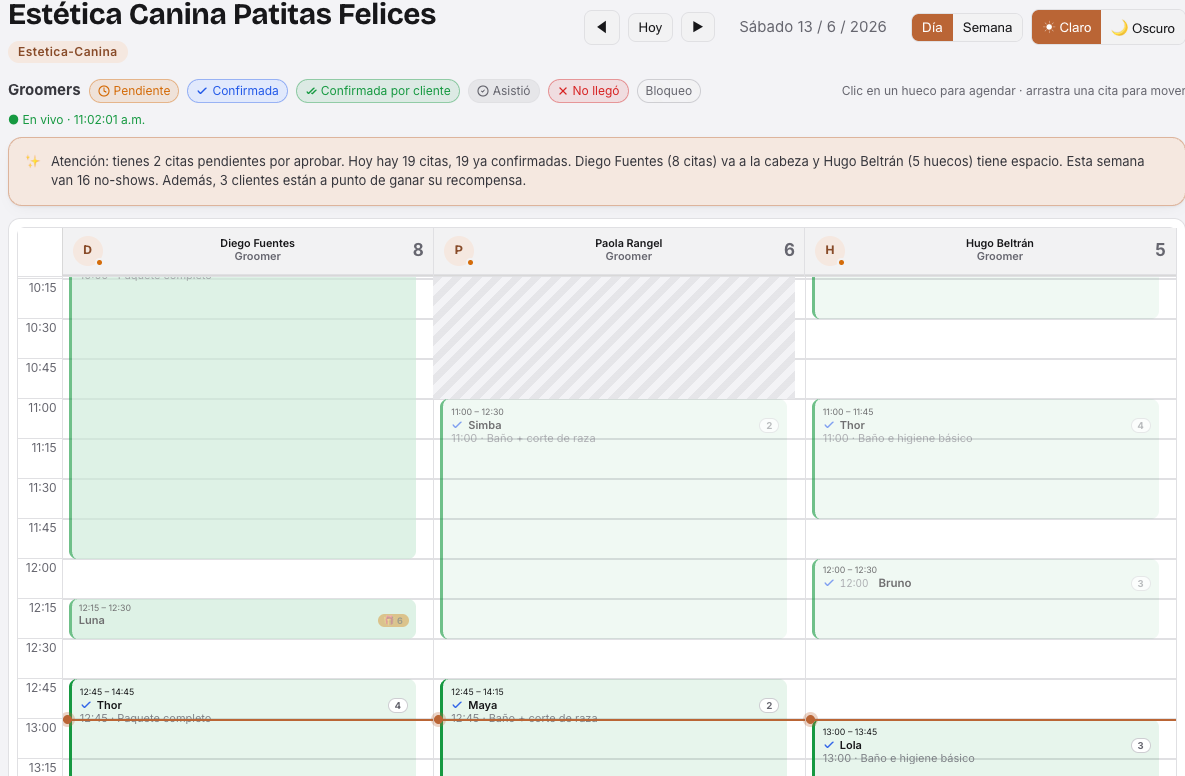Click Hugo Beltrán avatar H
This screenshot has height=776, width=1185.
click(x=830, y=250)
